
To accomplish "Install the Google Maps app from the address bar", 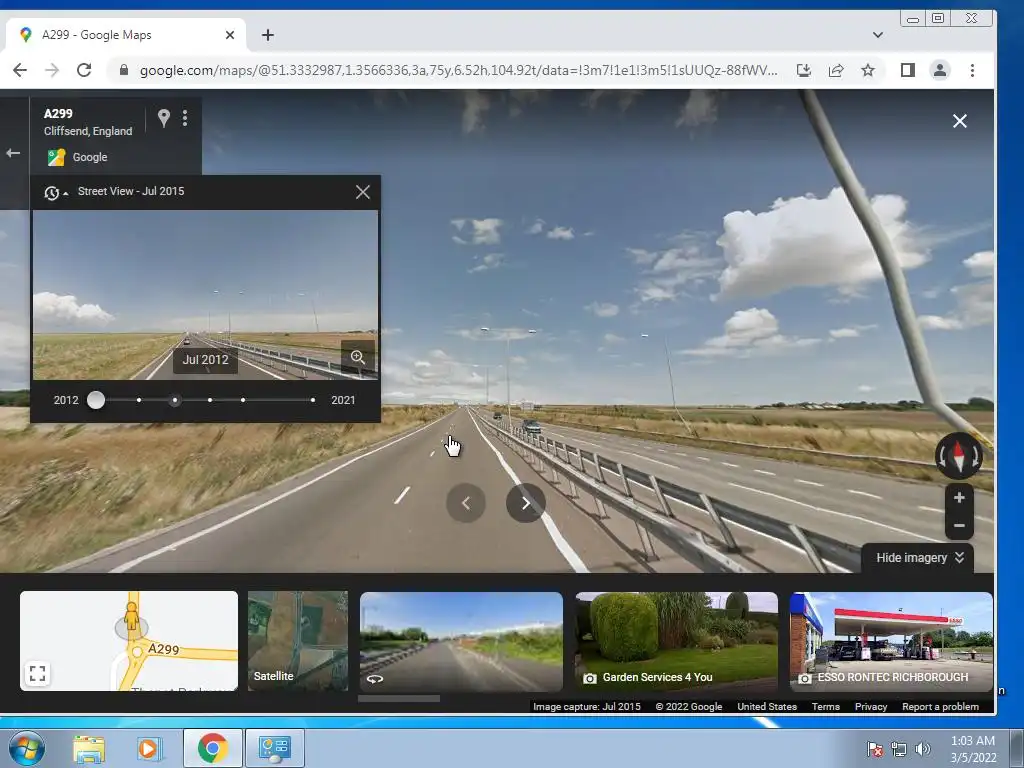I will pyautogui.click(x=804, y=70).
